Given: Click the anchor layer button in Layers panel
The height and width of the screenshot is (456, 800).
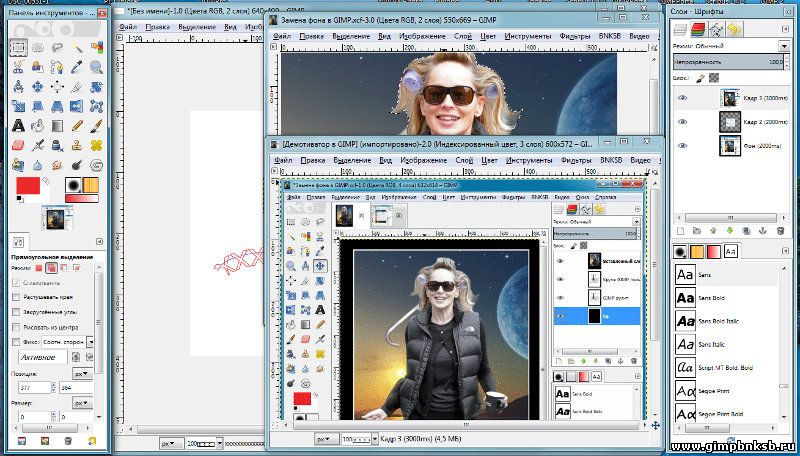Looking at the screenshot, I should (763, 231).
